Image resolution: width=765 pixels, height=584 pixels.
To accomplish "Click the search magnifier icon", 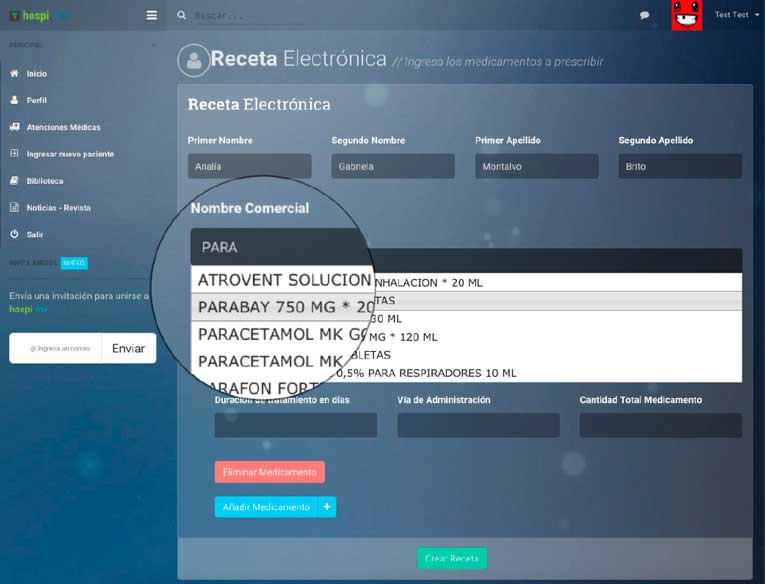I will [x=181, y=15].
